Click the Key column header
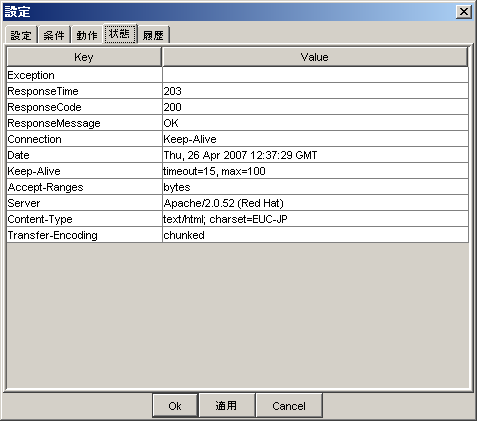Image resolution: width=477 pixels, height=421 pixels. (x=84, y=57)
